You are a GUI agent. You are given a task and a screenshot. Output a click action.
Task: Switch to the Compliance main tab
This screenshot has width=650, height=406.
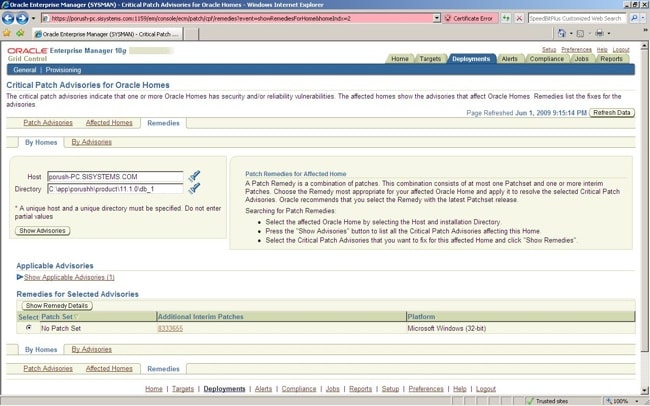(x=546, y=59)
